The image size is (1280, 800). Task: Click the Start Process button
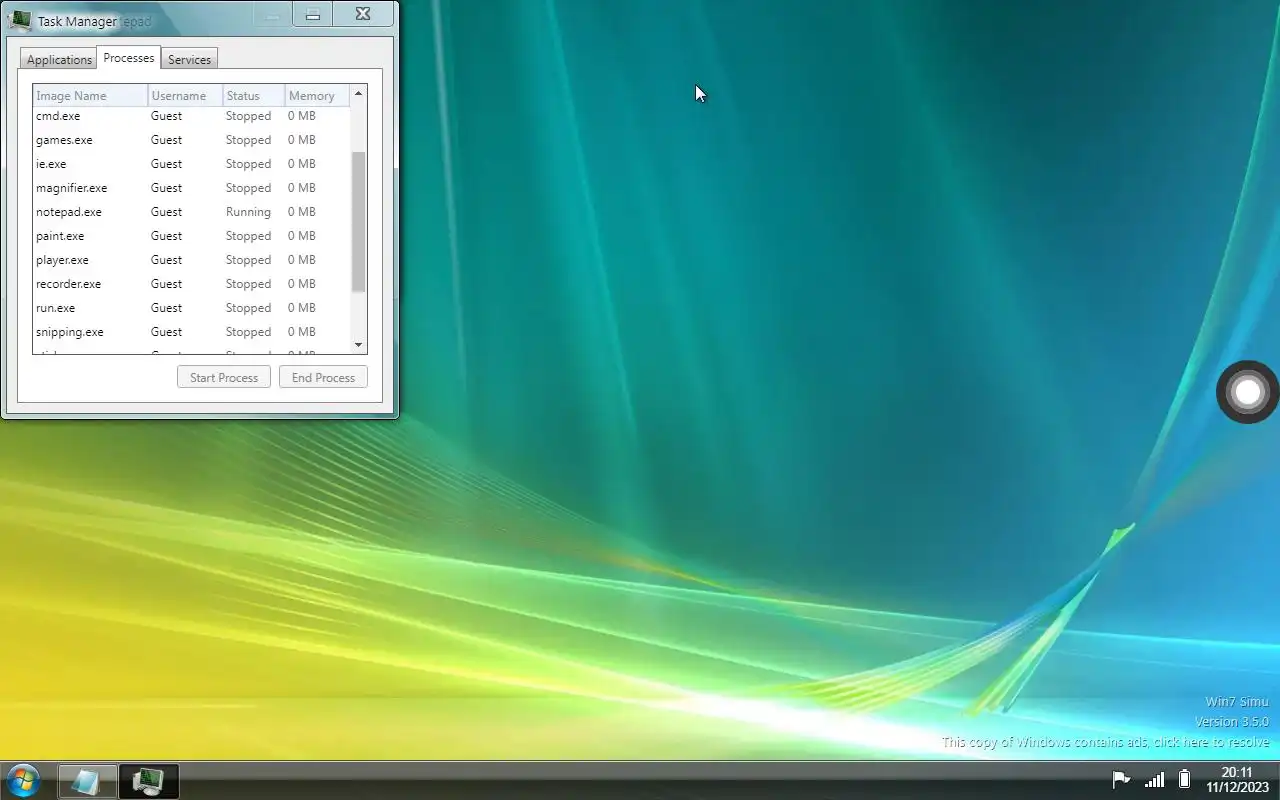point(224,378)
